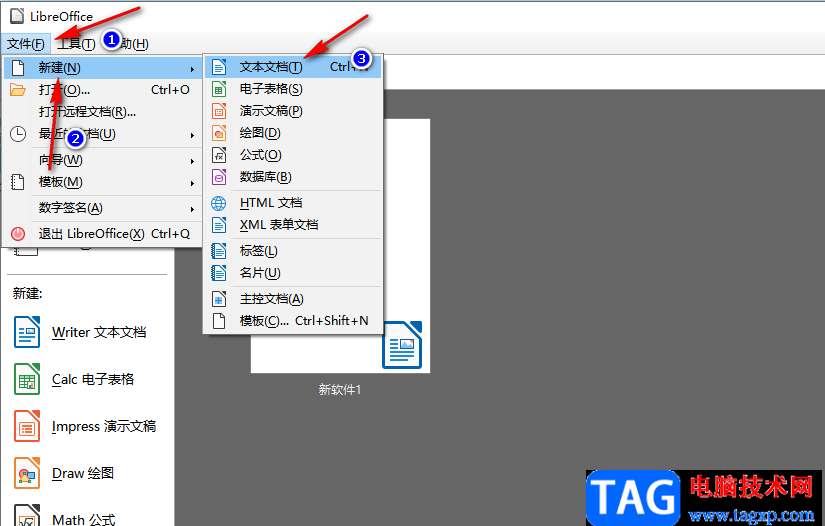825x526 pixels.
Task: Click the text document icon beside 文本文档
Action: [219, 67]
